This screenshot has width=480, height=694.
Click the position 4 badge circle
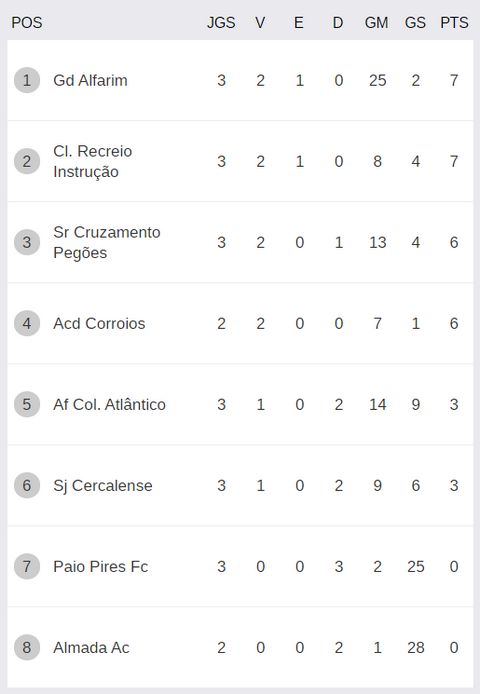27,323
